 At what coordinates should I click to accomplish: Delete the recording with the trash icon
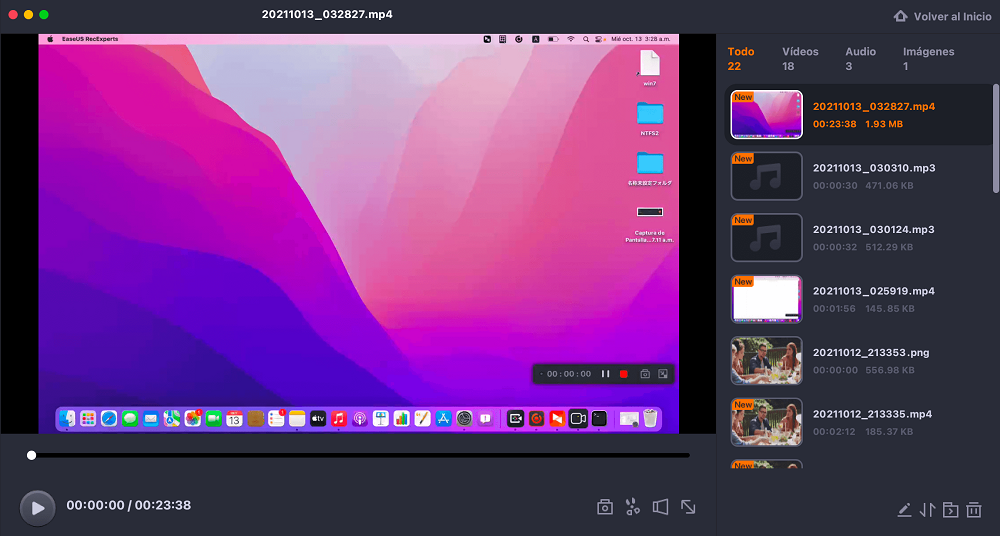tap(973, 510)
